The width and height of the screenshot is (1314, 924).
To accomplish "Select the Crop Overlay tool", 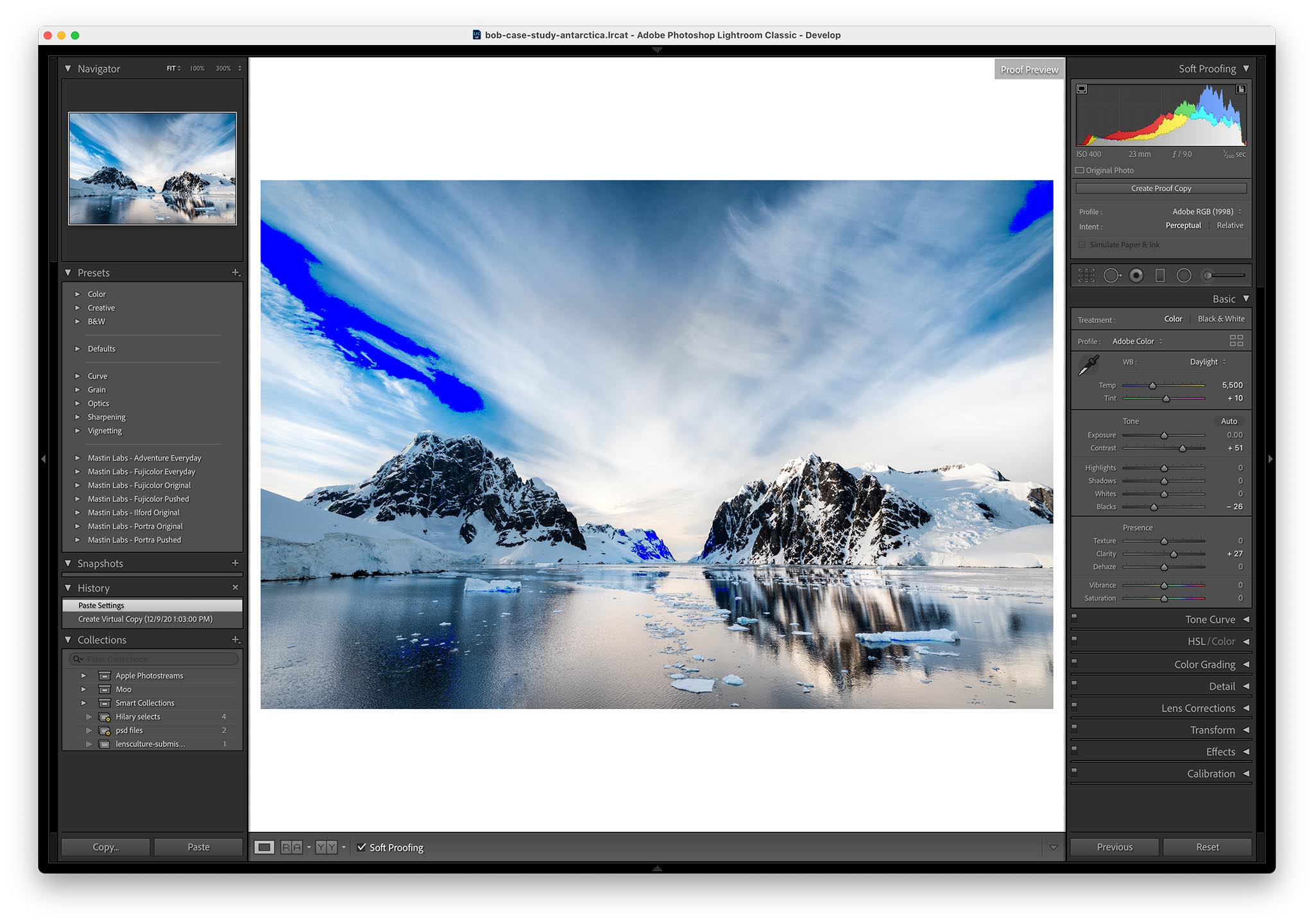I will 1086,275.
